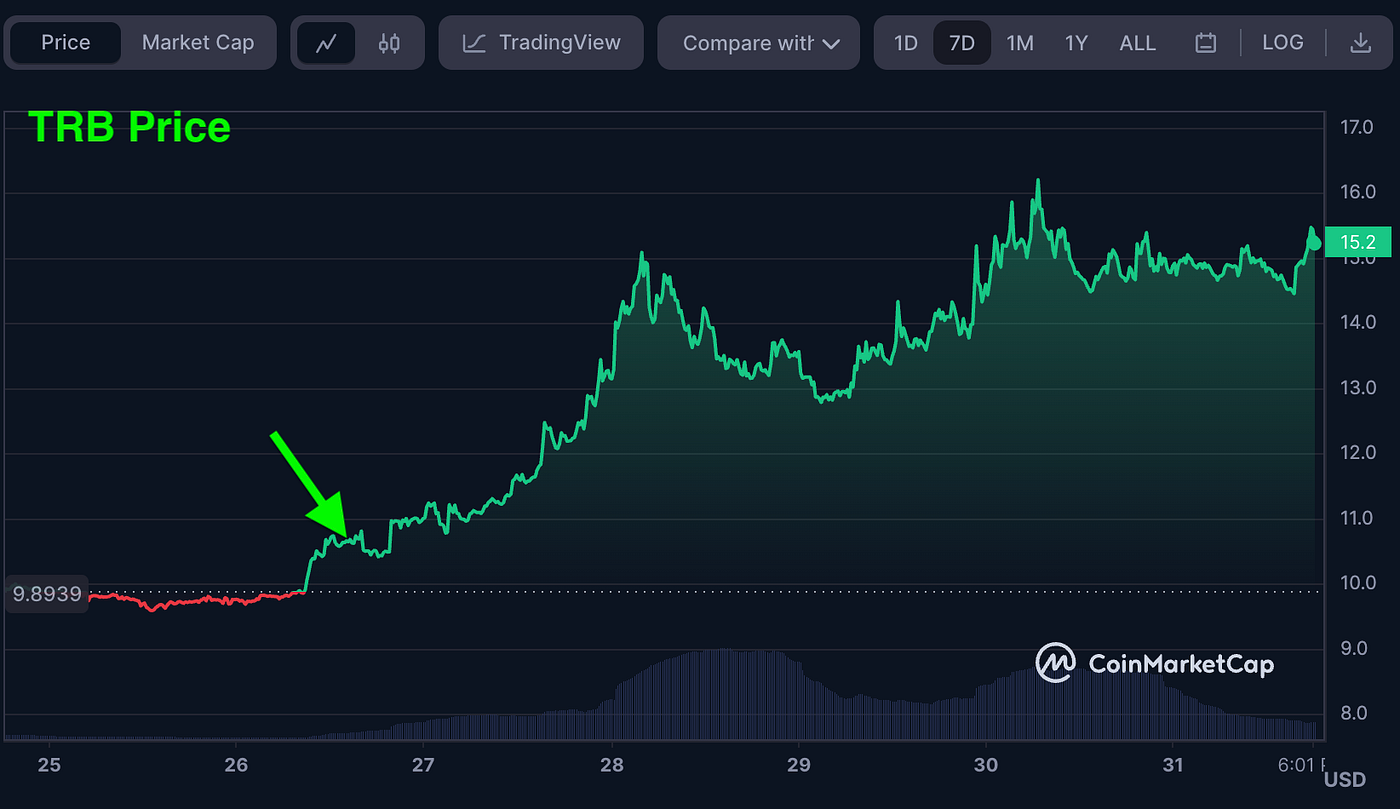Viewport: 1400px width, 809px height.
Task: Click the 15.2 current price label
Action: (1358, 242)
